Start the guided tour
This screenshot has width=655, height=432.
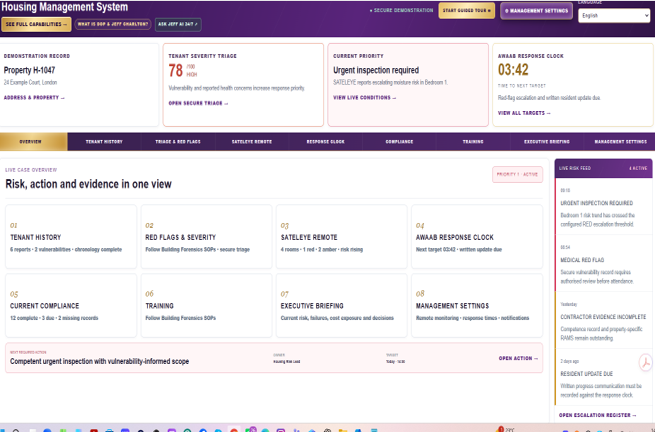pos(467,10)
